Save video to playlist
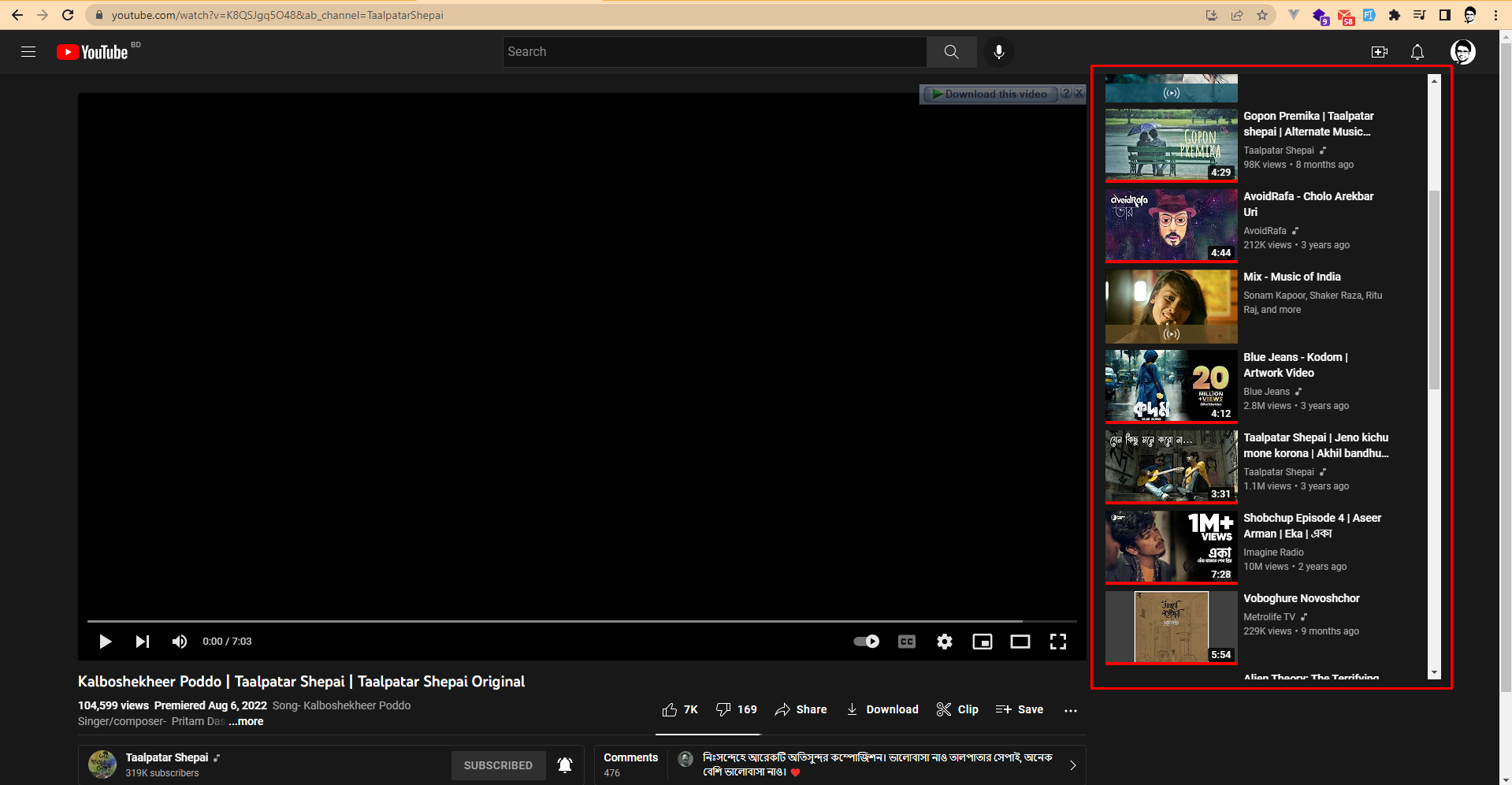This screenshot has width=1512, height=785. click(1020, 710)
